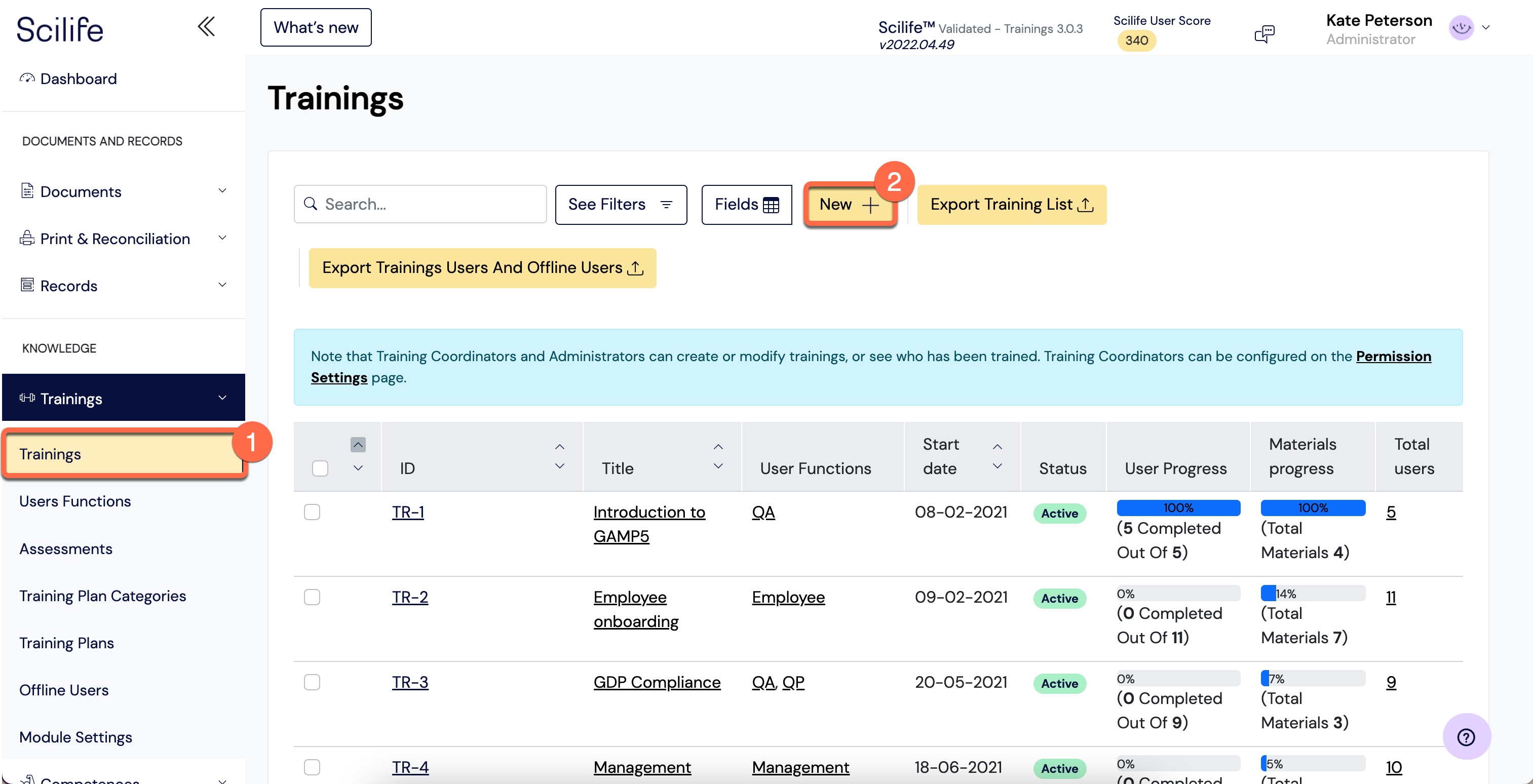The height and width of the screenshot is (784, 1533).
Task: Open the chat messages icon
Action: click(x=1264, y=34)
